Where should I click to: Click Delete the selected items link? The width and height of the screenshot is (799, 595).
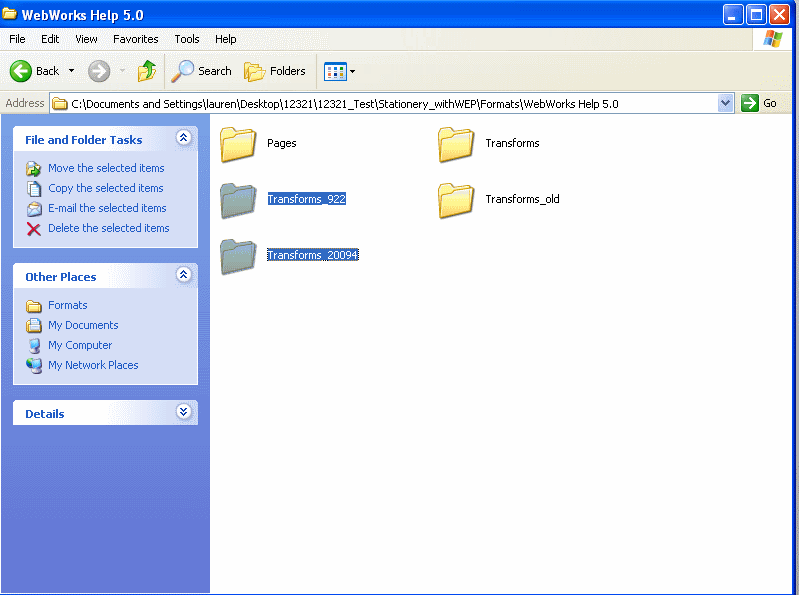pos(108,228)
